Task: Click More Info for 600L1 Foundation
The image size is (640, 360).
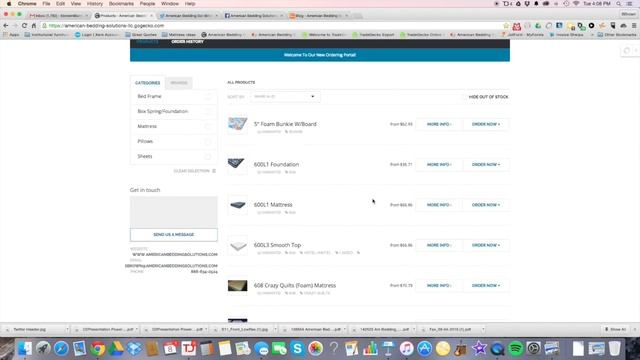Action: coord(439,164)
